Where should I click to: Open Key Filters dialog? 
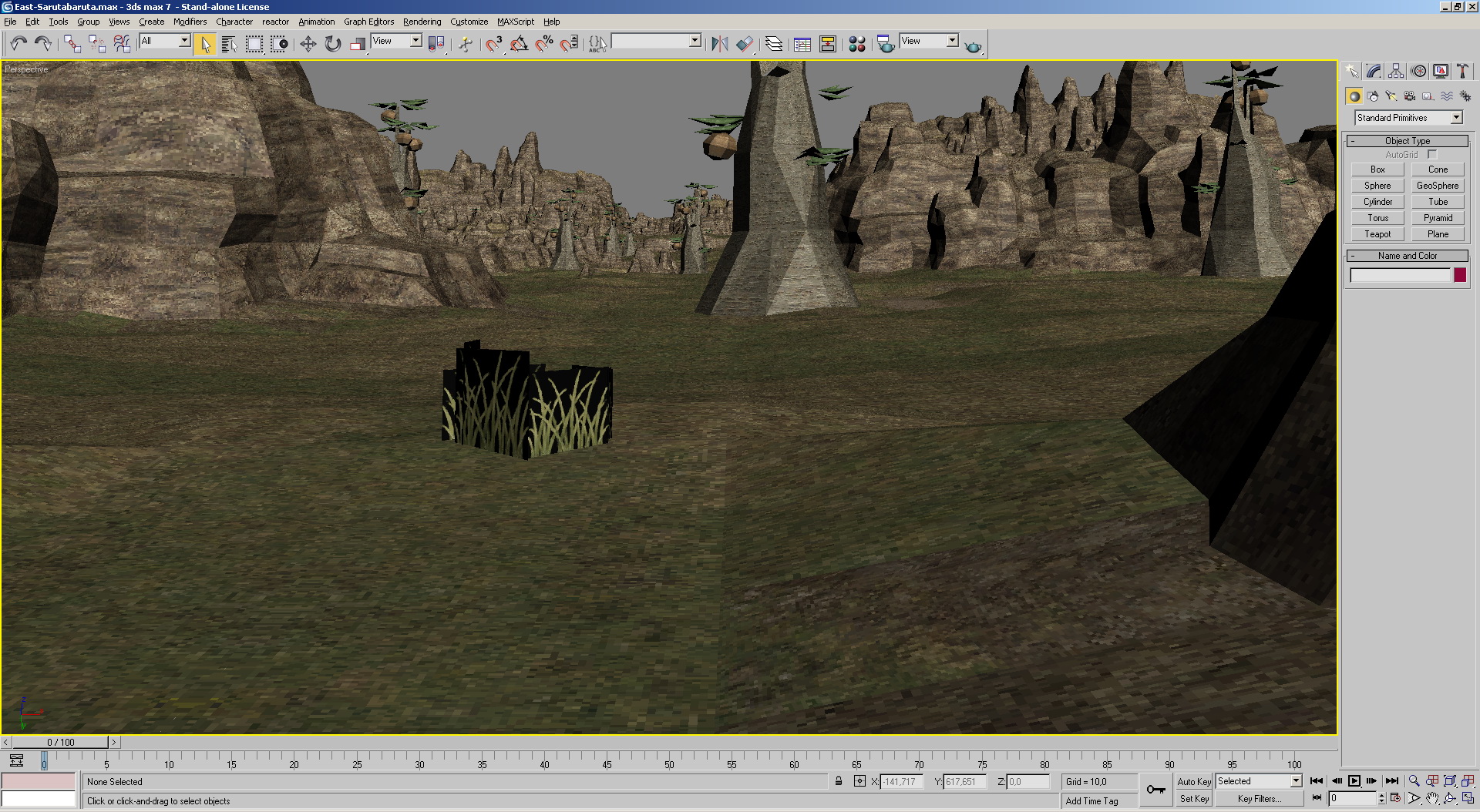[1259, 799]
